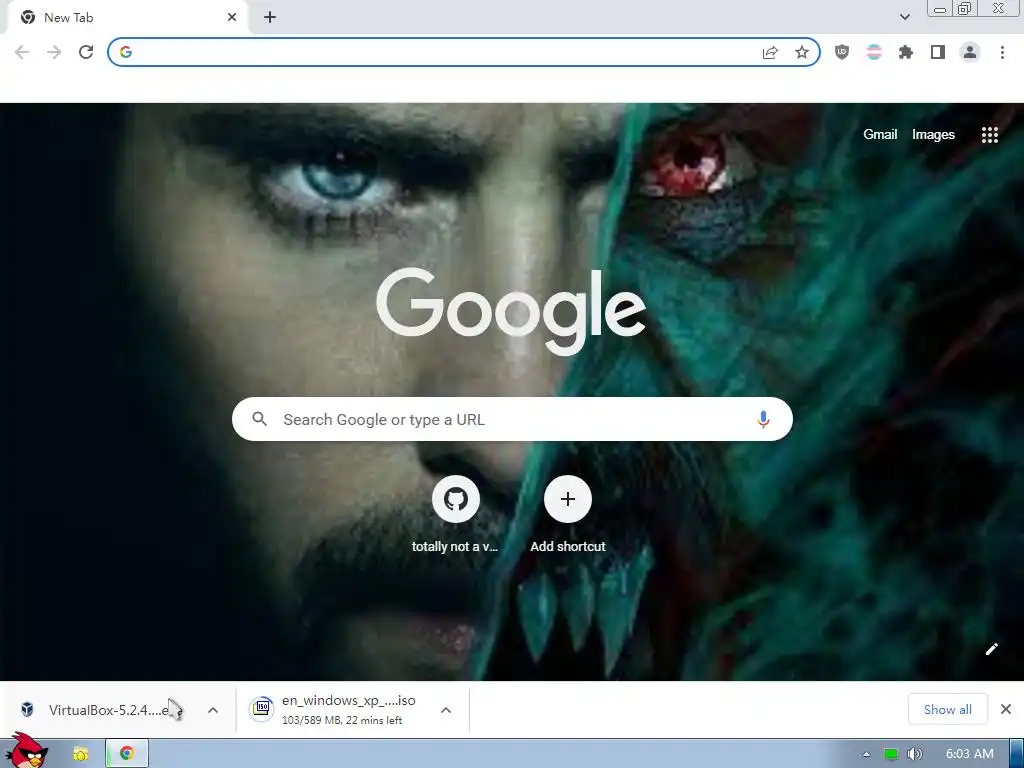1024x768 pixels.
Task: Reload the current page
Action: point(86,52)
